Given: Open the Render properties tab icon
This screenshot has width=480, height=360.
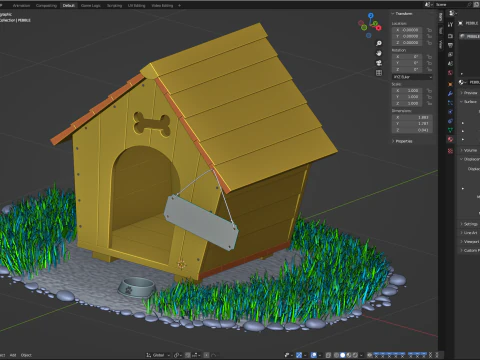Looking at the screenshot, I should pos(450,36).
